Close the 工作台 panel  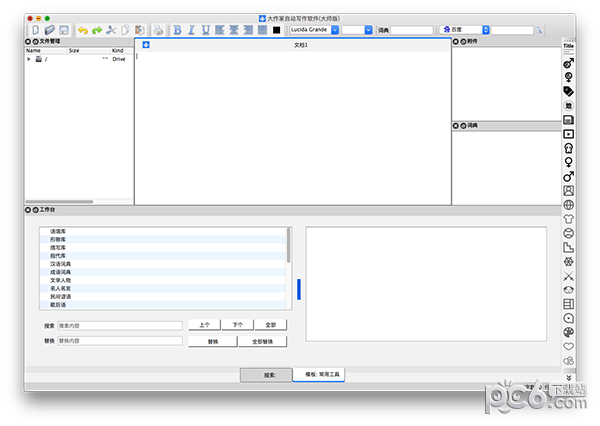point(28,210)
